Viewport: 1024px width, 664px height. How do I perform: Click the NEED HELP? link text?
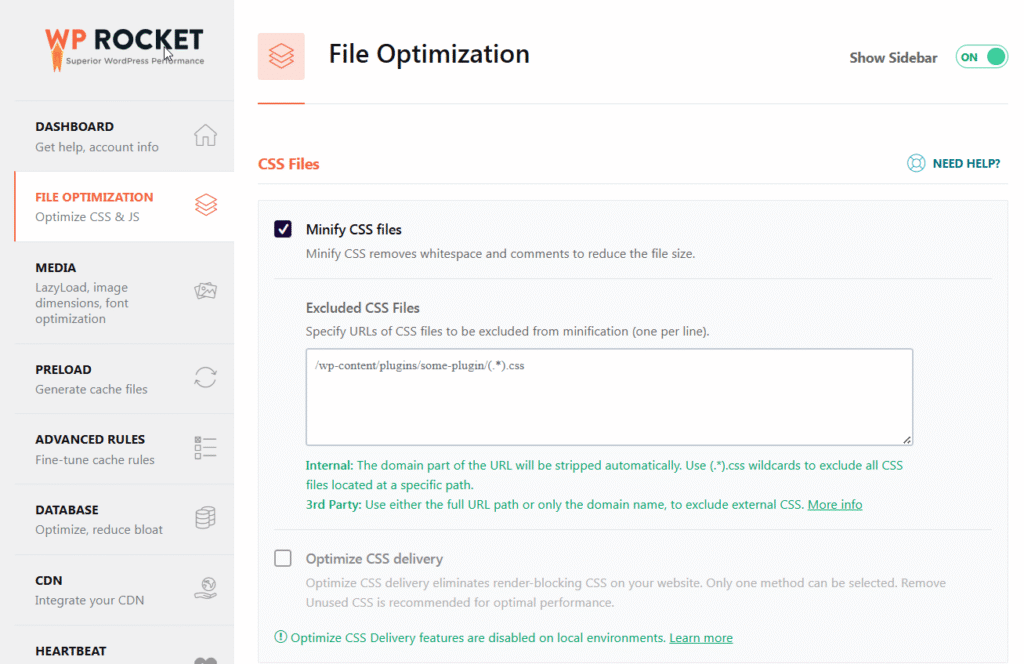coord(966,163)
